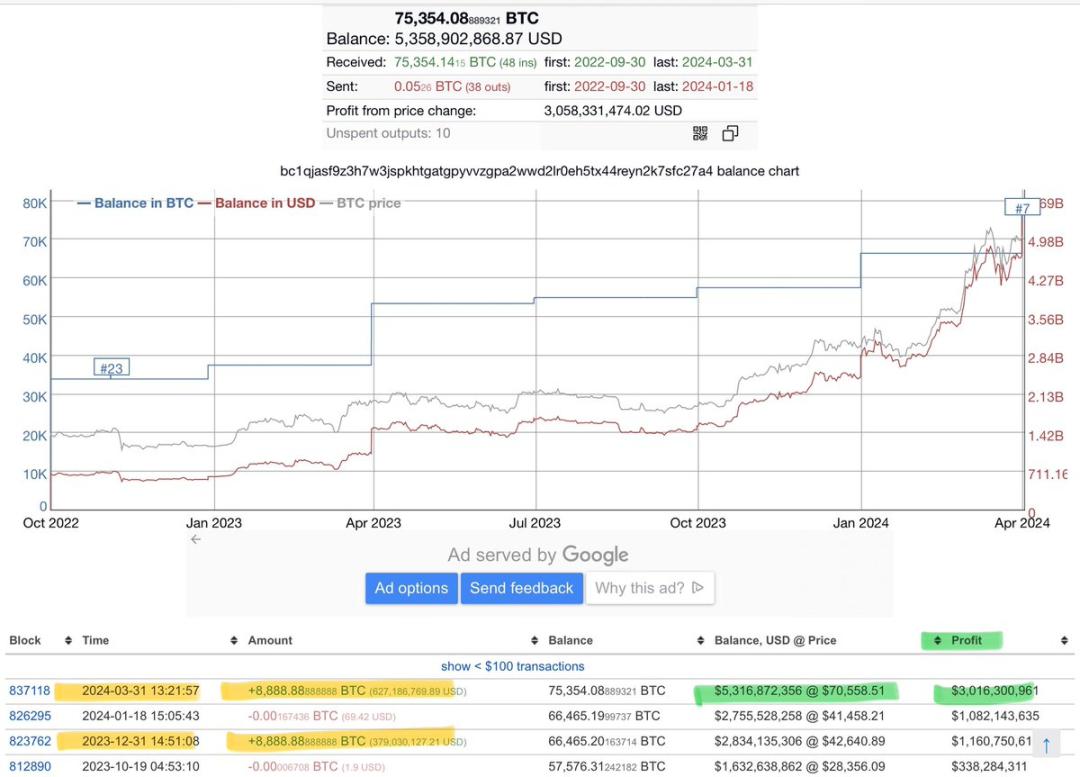This screenshot has height=777, width=1080.
Task: Click the #23 chart marker label
Action: pyautogui.click(x=111, y=368)
